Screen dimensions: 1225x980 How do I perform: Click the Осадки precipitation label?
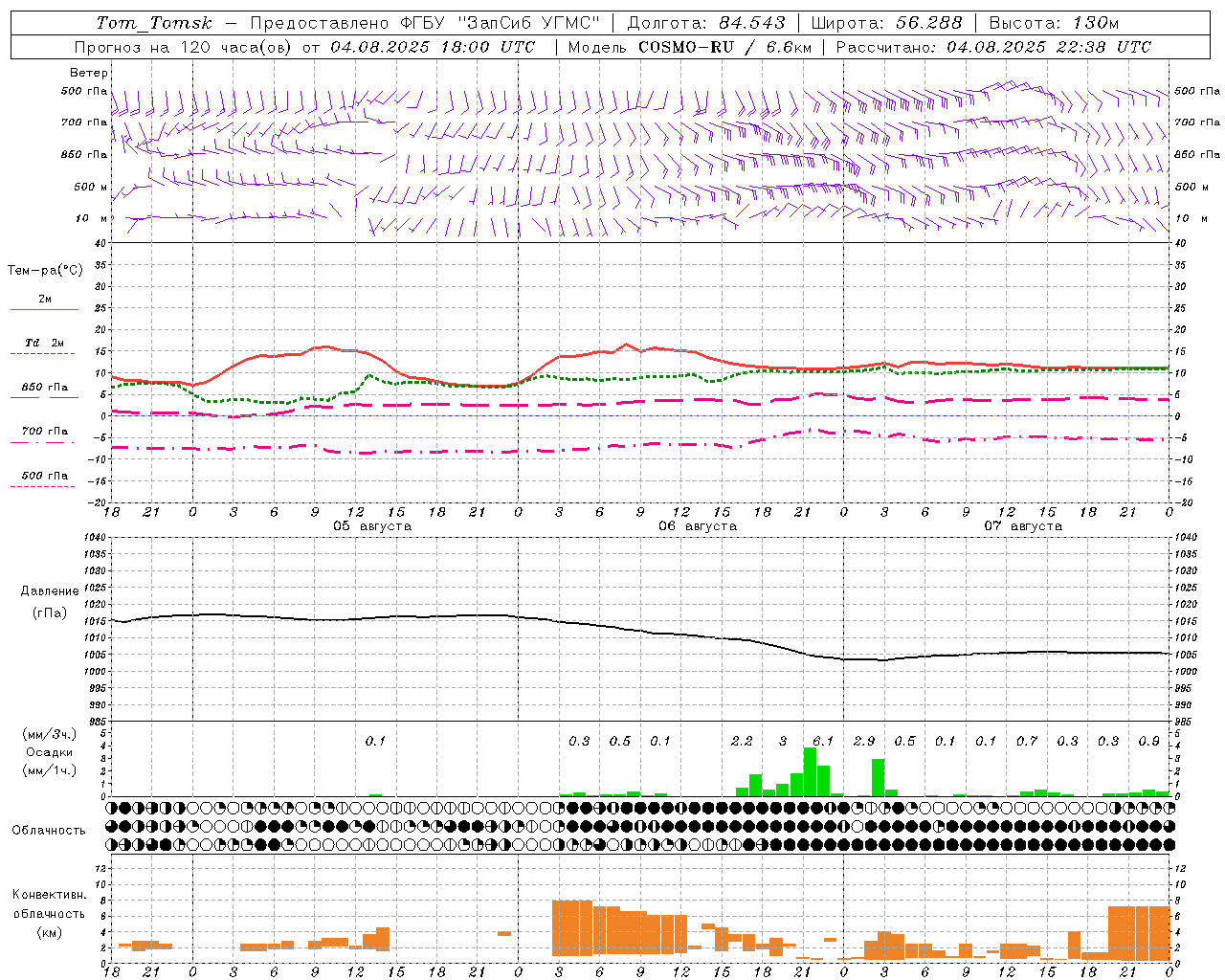click(x=50, y=752)
